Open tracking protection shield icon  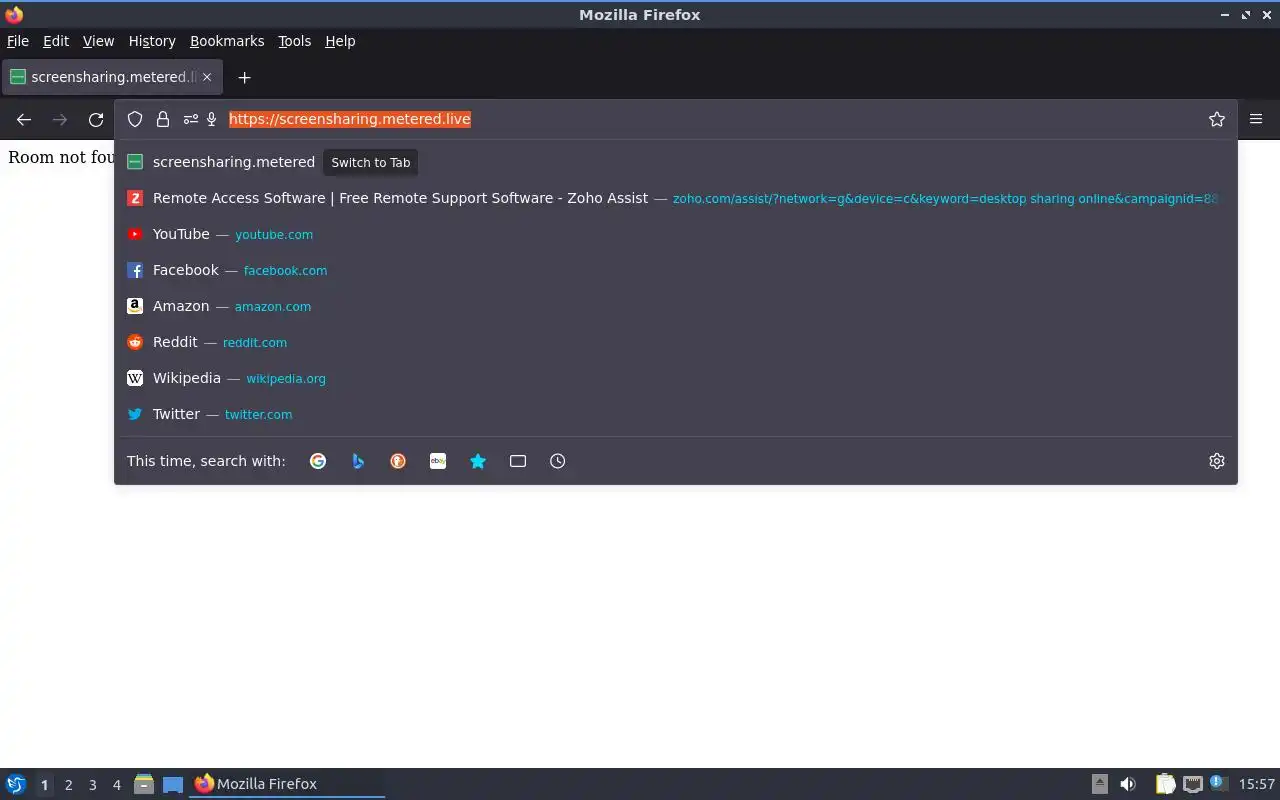135,119
